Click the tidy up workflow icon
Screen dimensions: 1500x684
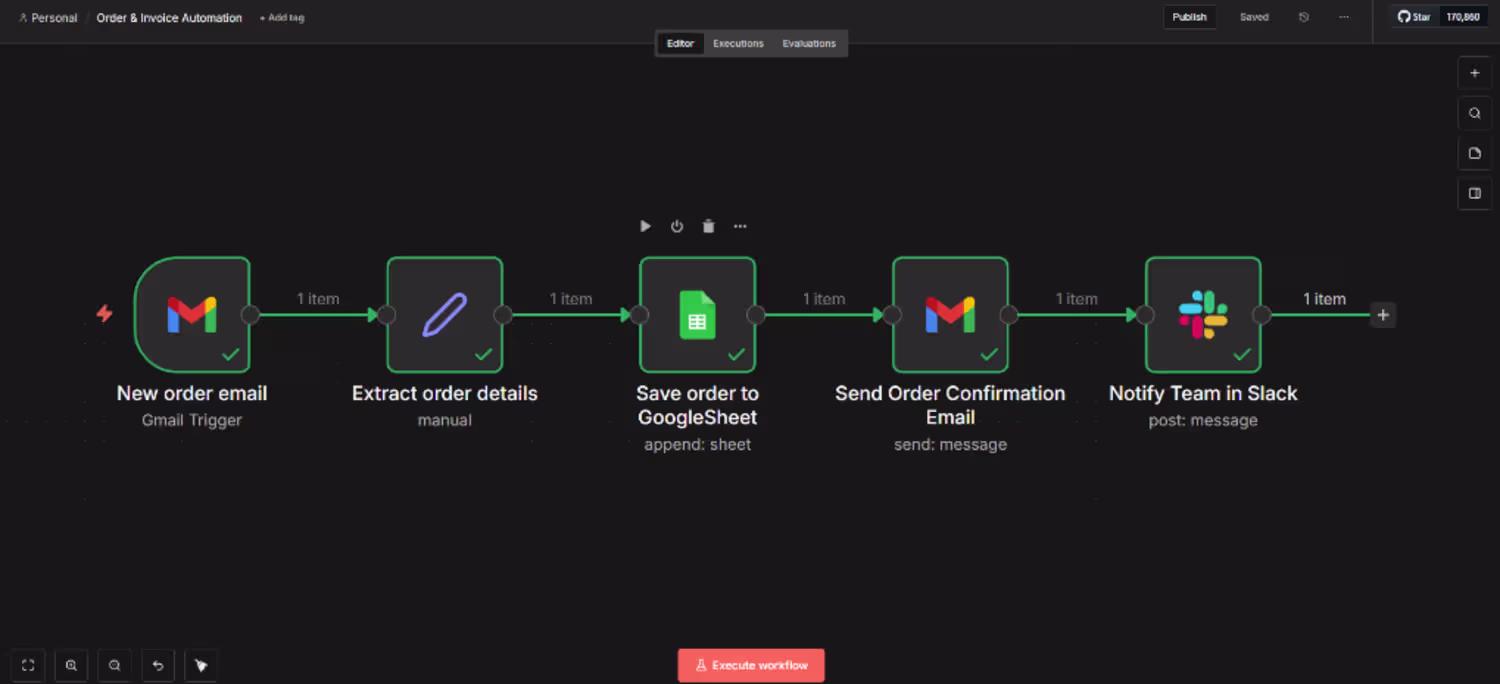(x=201, y=665)
